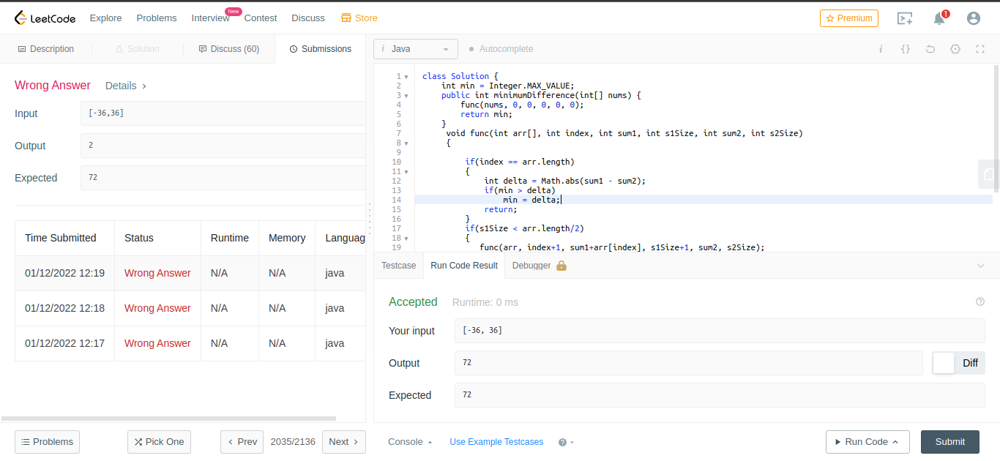Open editor settings gear icon

[955, 49]
